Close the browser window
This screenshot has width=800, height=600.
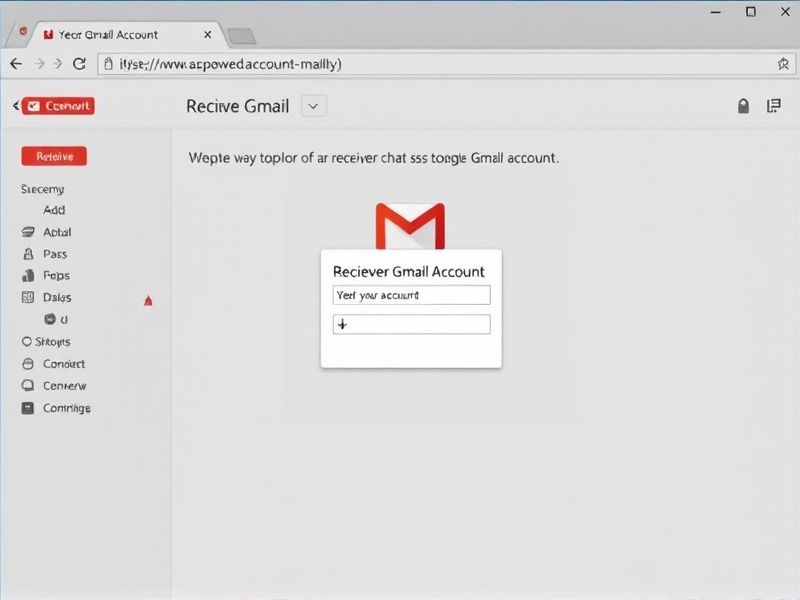(785, 11)
